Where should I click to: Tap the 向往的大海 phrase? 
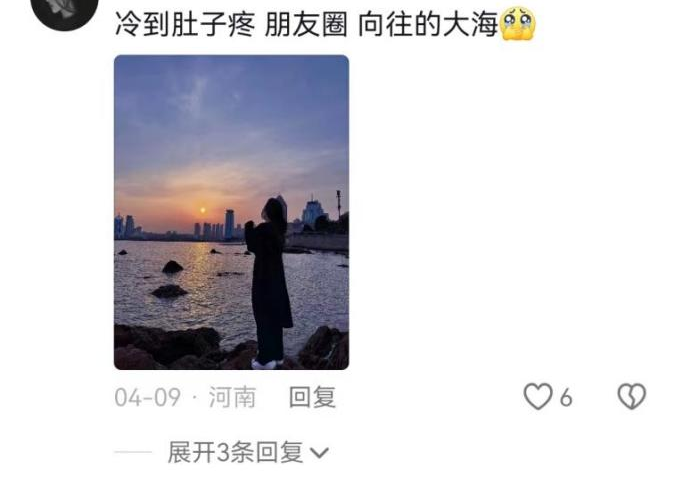pos(428,24)
